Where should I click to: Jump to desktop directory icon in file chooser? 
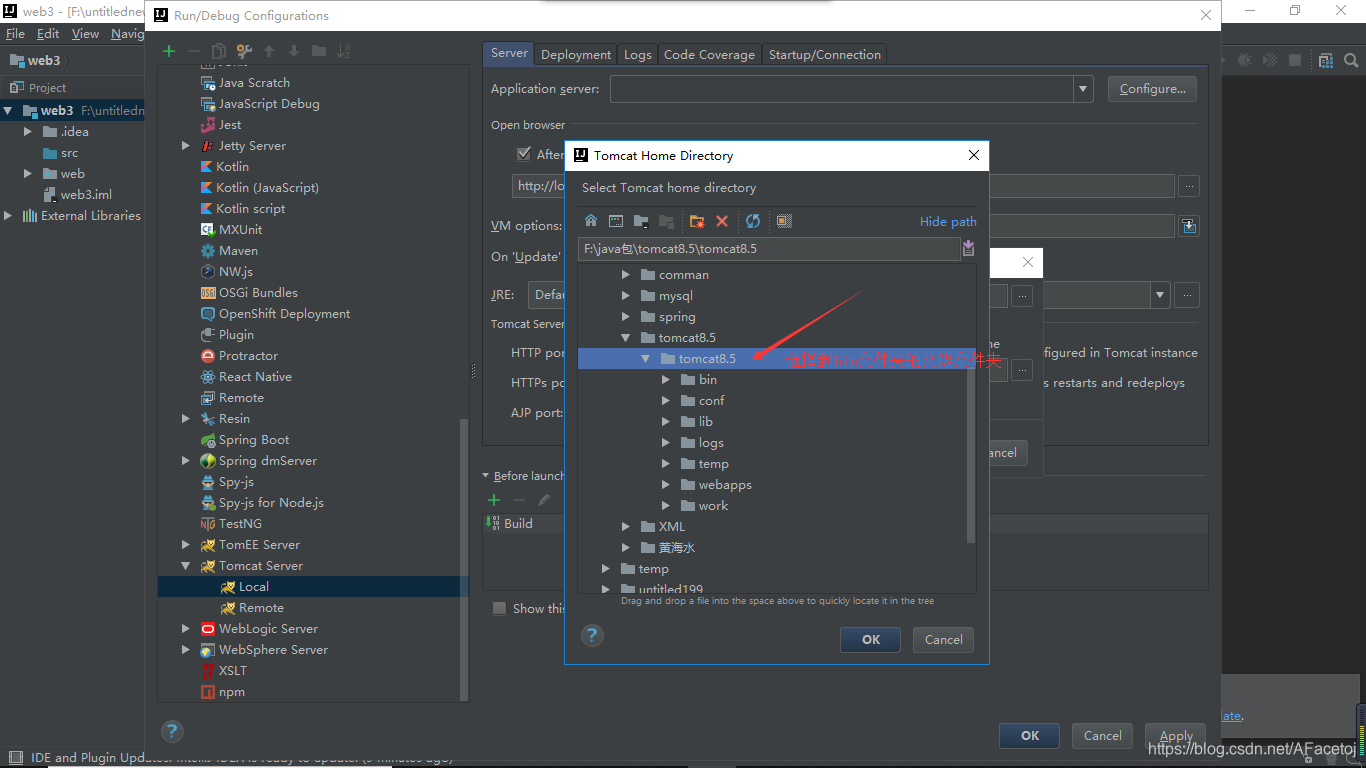click(x=616, y=221)
